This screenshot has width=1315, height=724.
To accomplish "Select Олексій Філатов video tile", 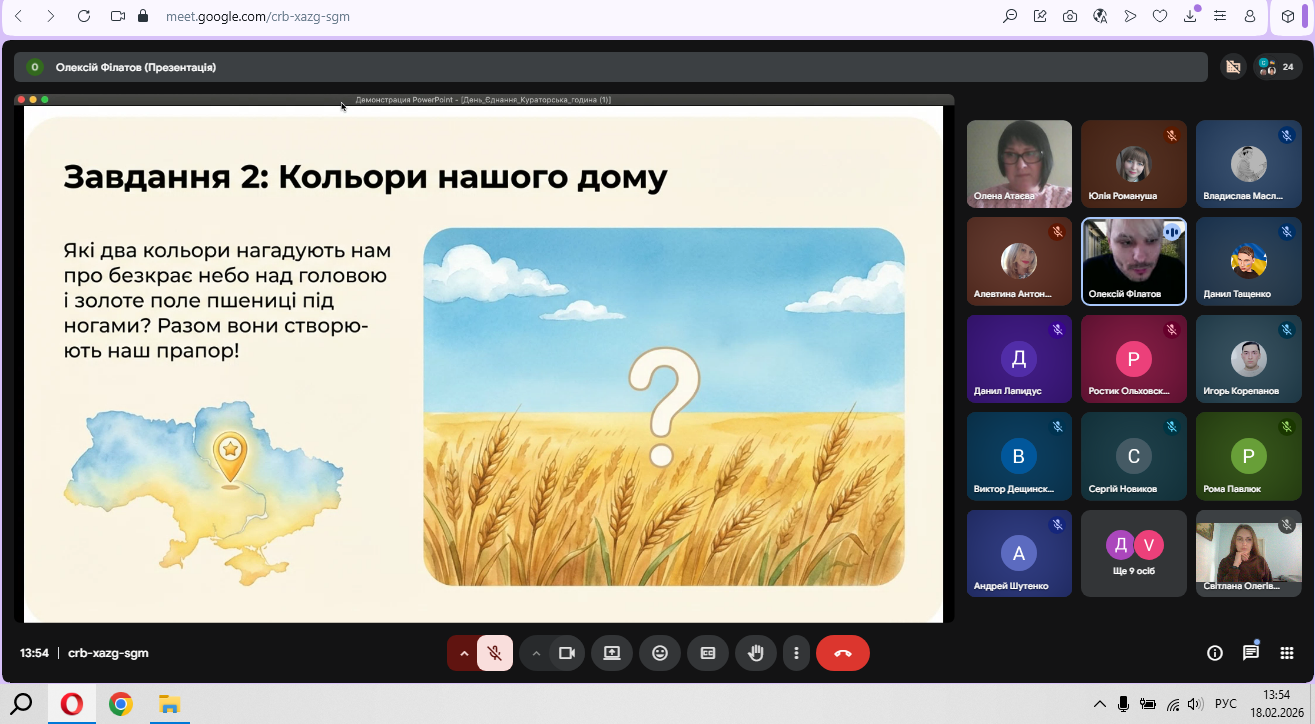I will click(1134, 261).
